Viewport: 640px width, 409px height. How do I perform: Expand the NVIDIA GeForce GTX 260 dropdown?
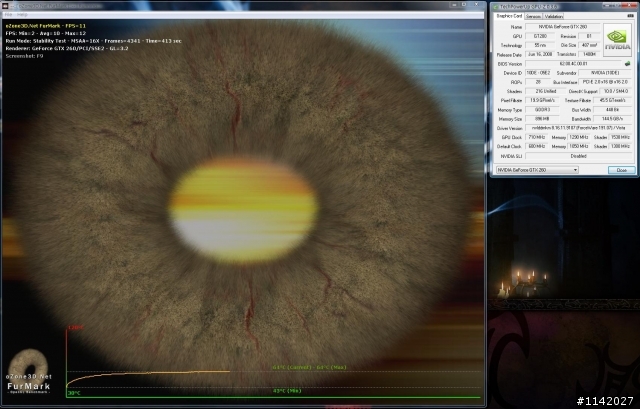pos(537,170)
